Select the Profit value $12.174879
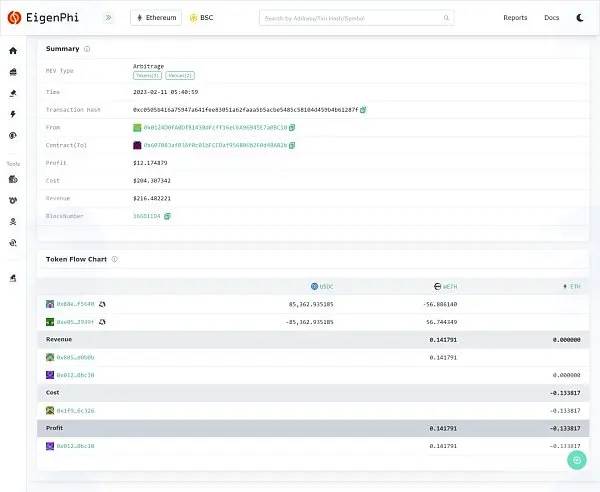600x492 pixels. [150, 163]
